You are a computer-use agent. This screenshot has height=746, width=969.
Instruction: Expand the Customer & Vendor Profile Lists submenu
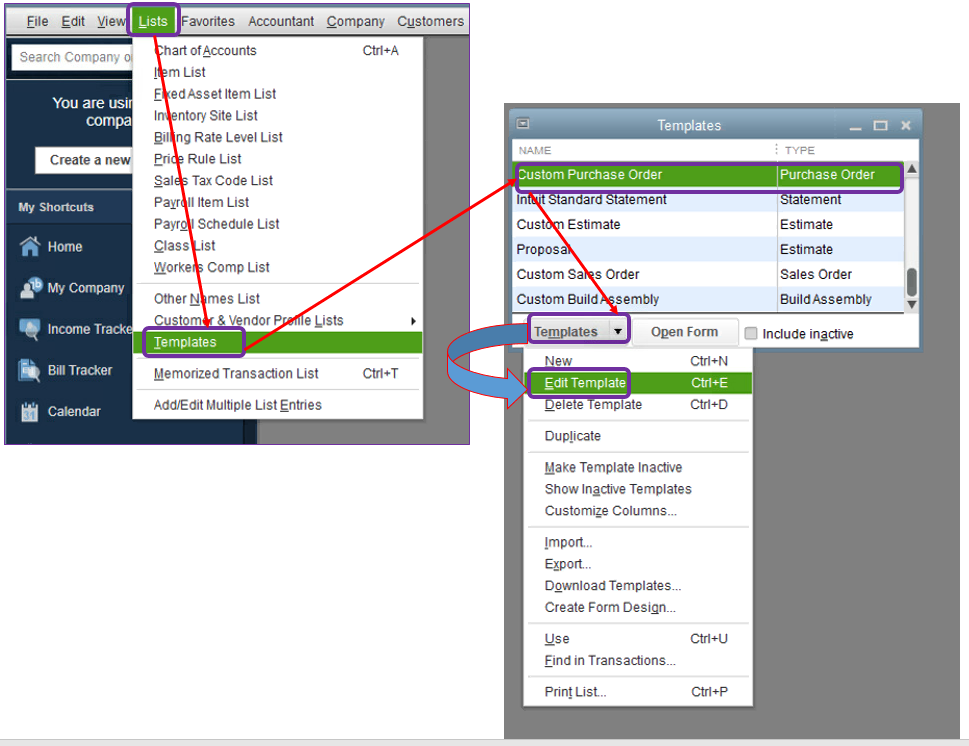tap(413, 321)
